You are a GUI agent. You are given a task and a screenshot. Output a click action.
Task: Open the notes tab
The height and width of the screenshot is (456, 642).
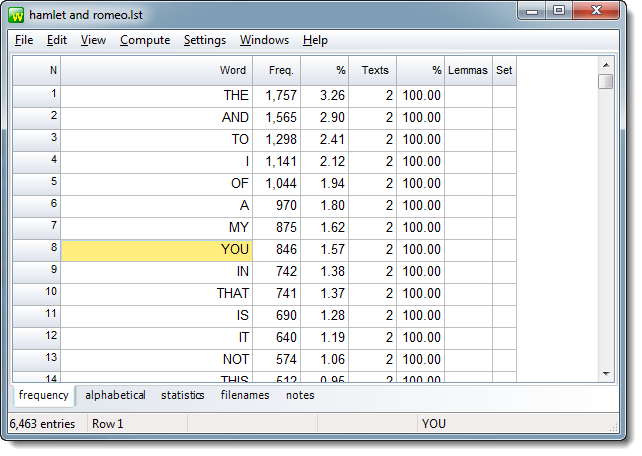(300, 395)
